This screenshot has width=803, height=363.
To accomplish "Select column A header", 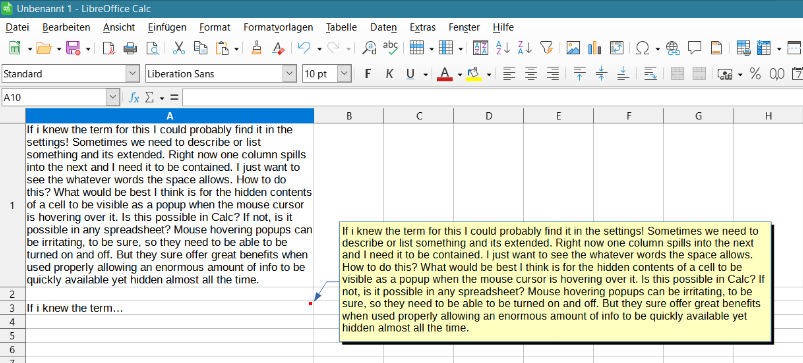I will [x=170, y=116].
